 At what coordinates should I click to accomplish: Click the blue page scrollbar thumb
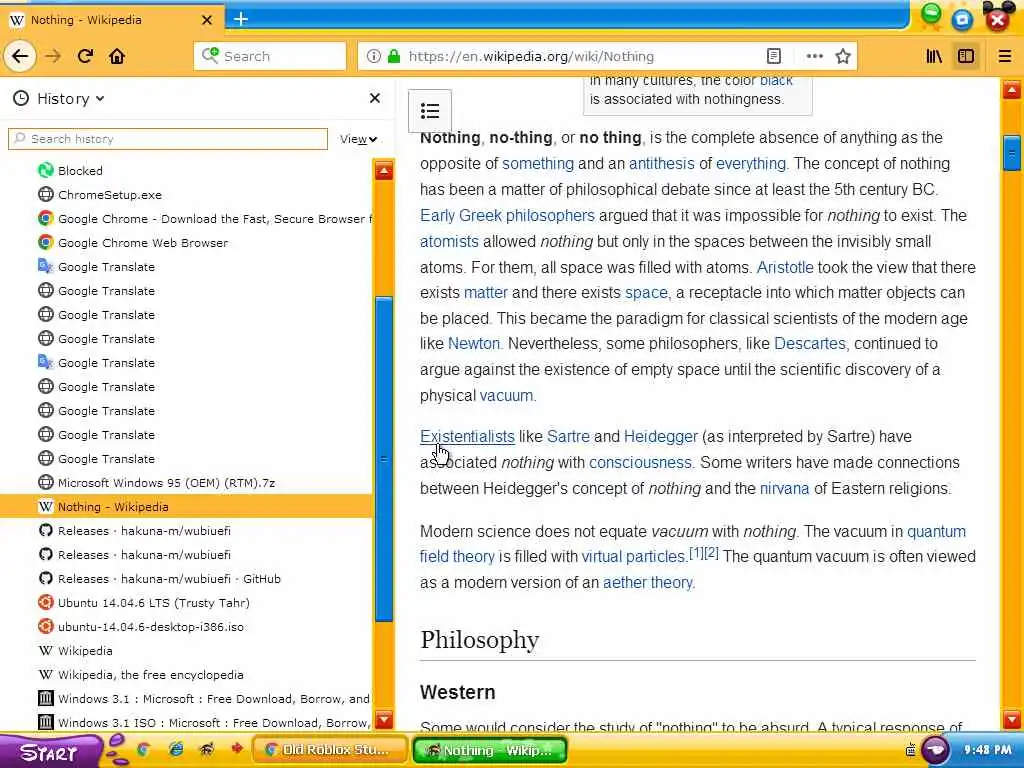pyautogui.click(x=1012, y=153)
